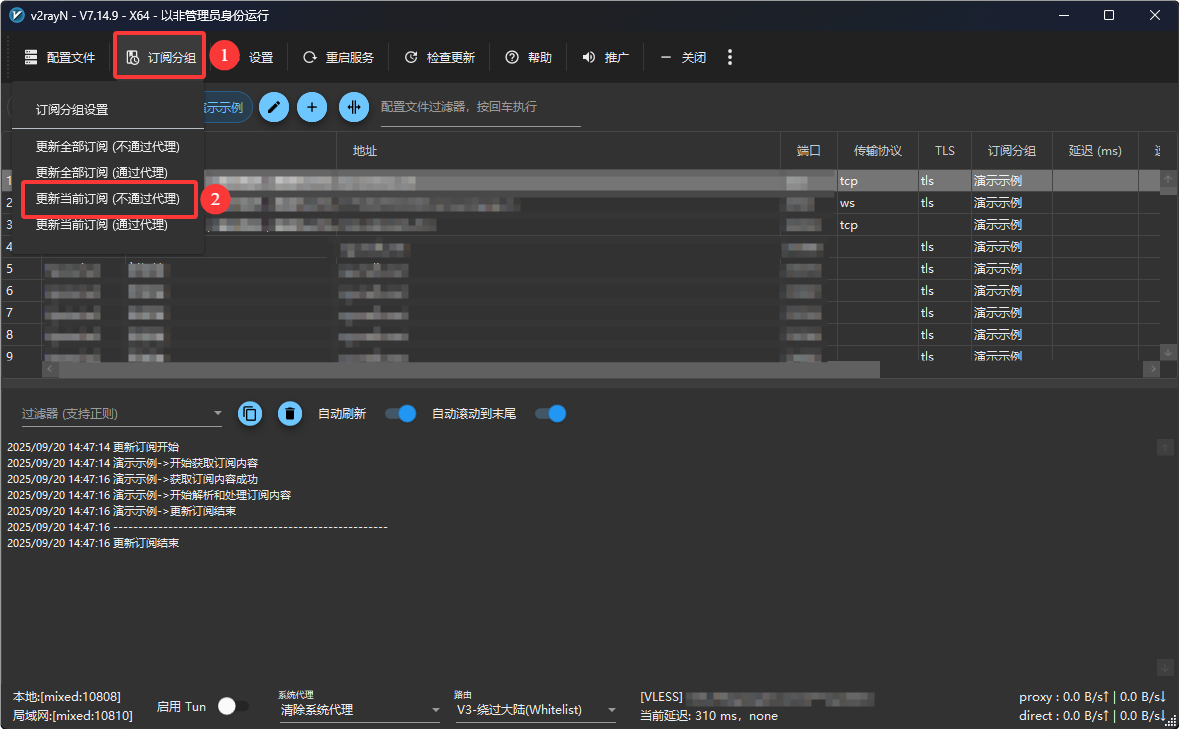Click the 配置文件过滤器 search input field

[x=480, y=107]
